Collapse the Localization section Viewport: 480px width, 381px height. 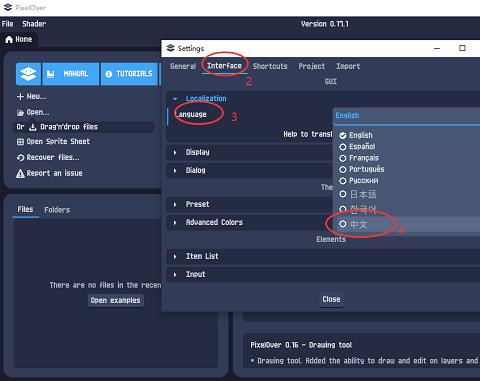(x=175, y=99)
